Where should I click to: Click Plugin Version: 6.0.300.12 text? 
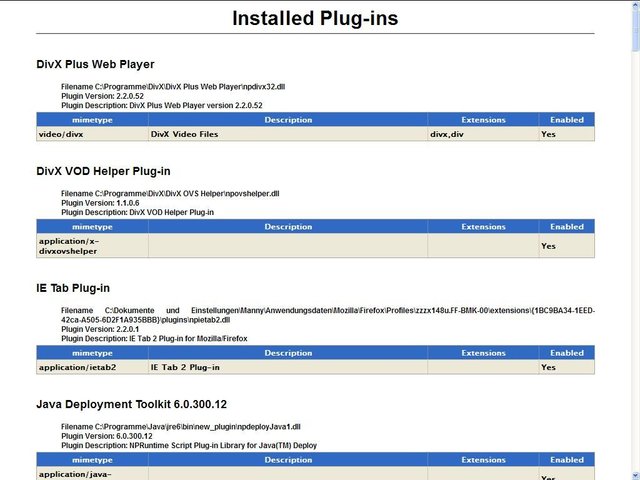[x=107, y=436]
